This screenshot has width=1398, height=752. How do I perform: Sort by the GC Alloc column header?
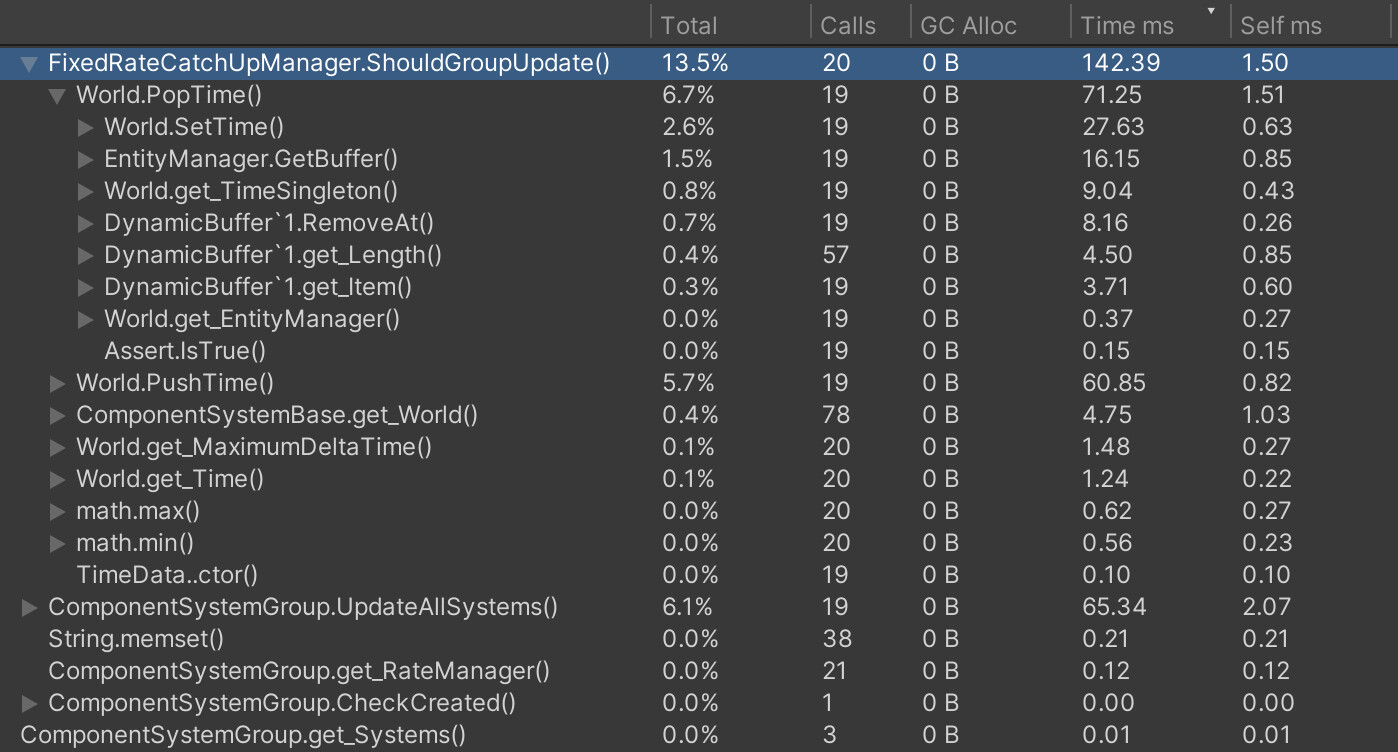coord(990,25)
